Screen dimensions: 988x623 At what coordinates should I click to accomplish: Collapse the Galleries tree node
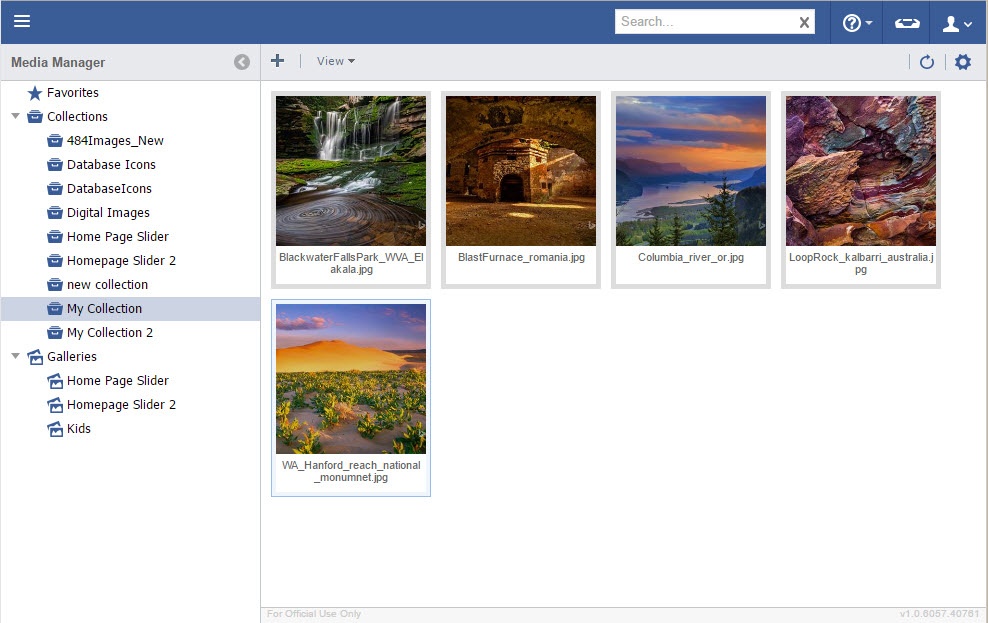click(15, 356)
